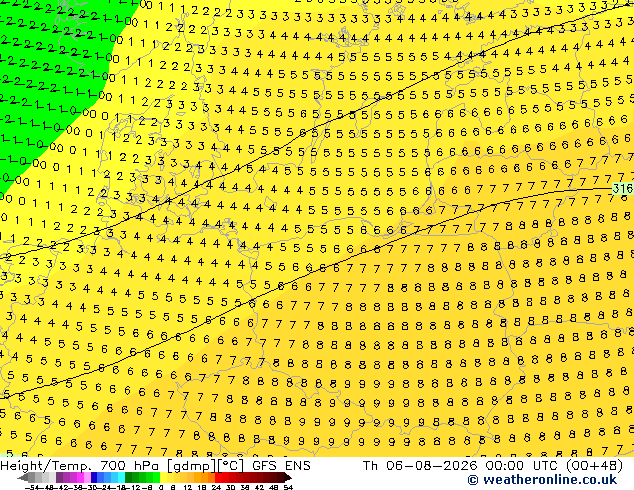
Task: Select the bright red legend color near 24
Action: click(x=218, y=477)
